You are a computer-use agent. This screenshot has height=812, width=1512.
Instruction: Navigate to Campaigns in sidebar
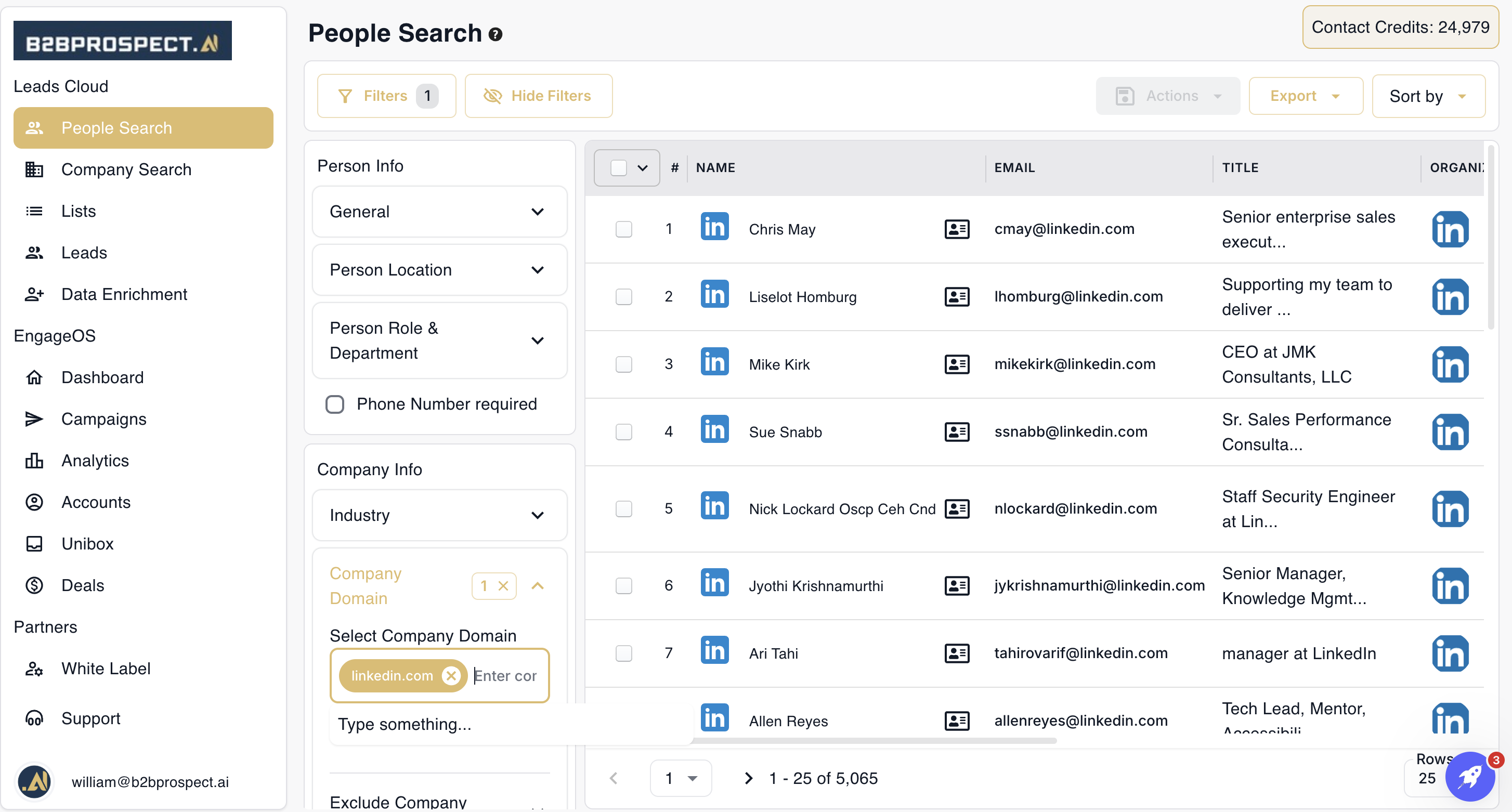point(104,419)
